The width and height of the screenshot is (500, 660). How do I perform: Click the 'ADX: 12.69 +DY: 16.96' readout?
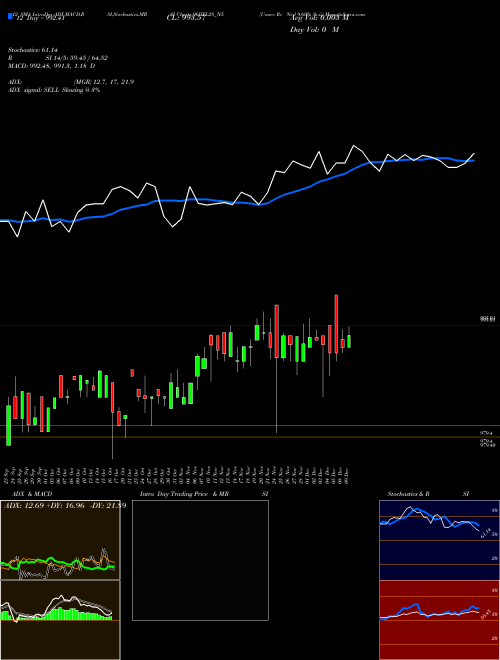click(x=46, y=505)
